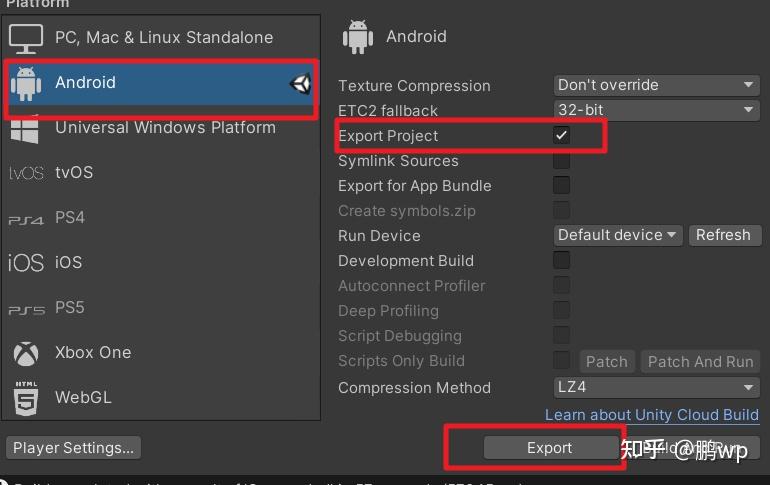This screenshot has height=485, width=770.
Task: Enable Export for App Bundle checkbox
Action: pos(561,186)
